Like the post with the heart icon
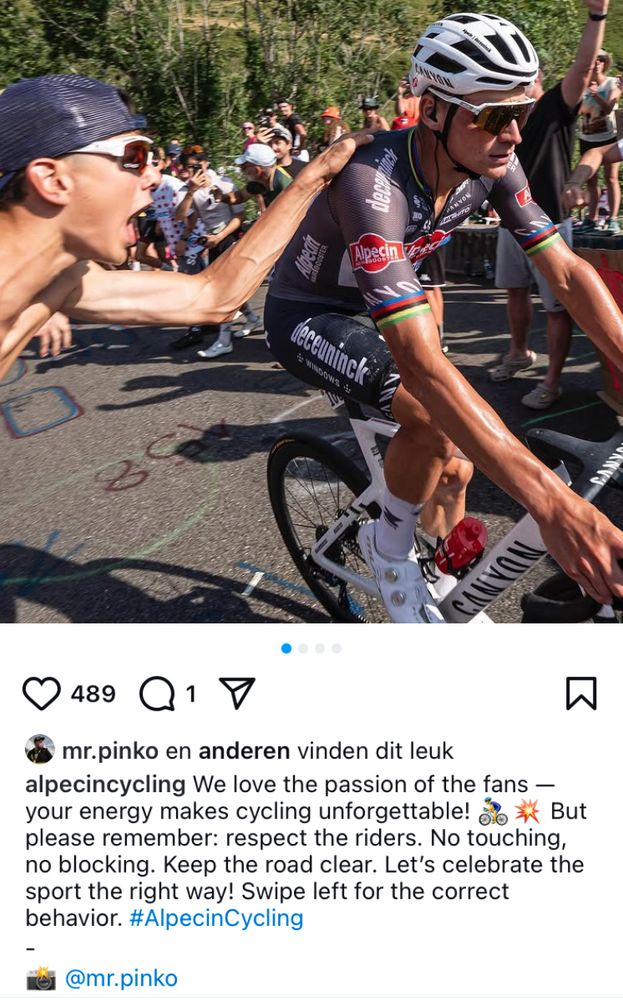The image size is (623, 1000). pos(41,693)
